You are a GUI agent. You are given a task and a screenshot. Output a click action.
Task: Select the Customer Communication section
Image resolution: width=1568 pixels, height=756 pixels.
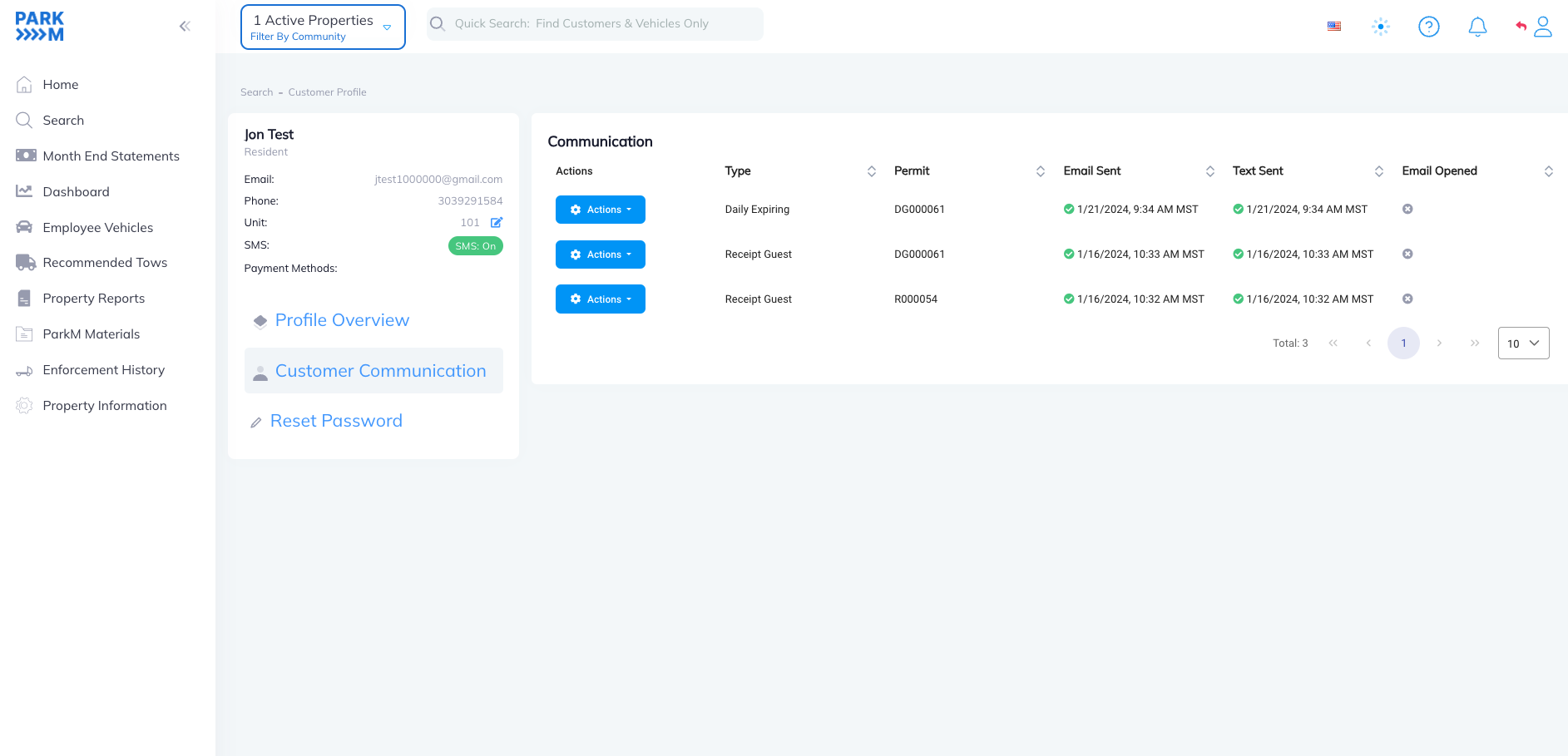point(373,371)
